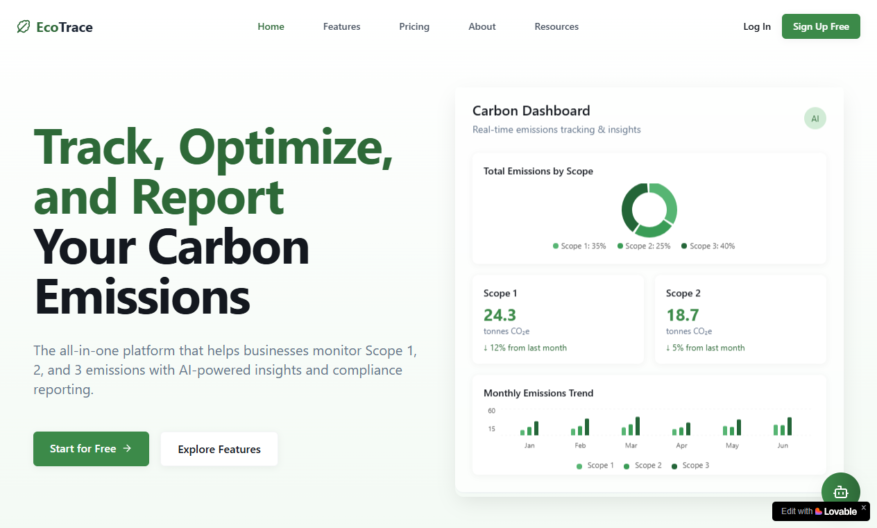Click the Real-time emissions tracking subtitle
This screenshot has width=877, height=528.
[x=557, y=129]
